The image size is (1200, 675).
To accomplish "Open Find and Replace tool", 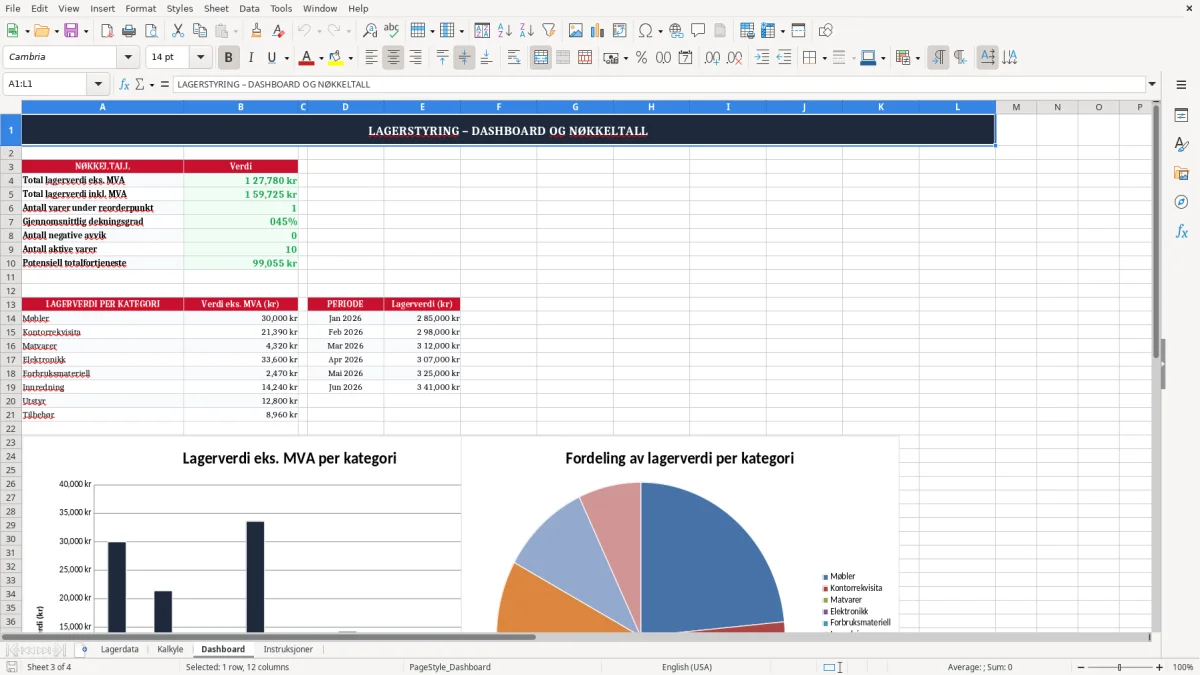I will click(370, 31).
